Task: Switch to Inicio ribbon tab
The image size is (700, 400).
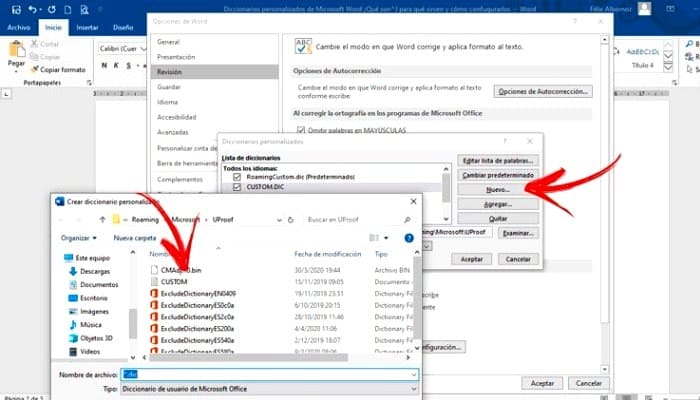Action: click(x=53, y=28)
